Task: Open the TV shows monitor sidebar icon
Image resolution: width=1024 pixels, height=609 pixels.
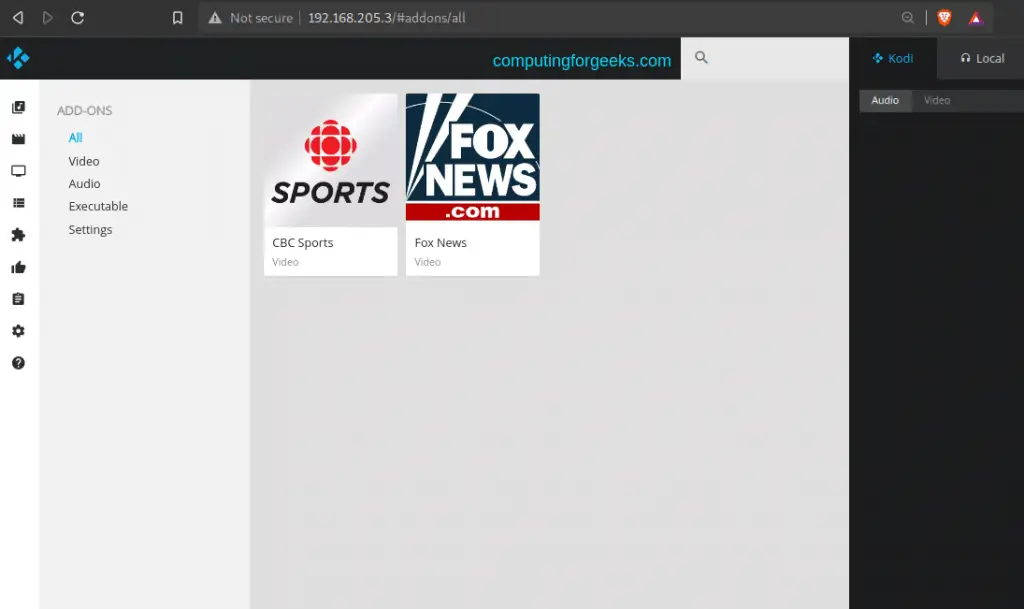Action: click(x=18, y=171)
